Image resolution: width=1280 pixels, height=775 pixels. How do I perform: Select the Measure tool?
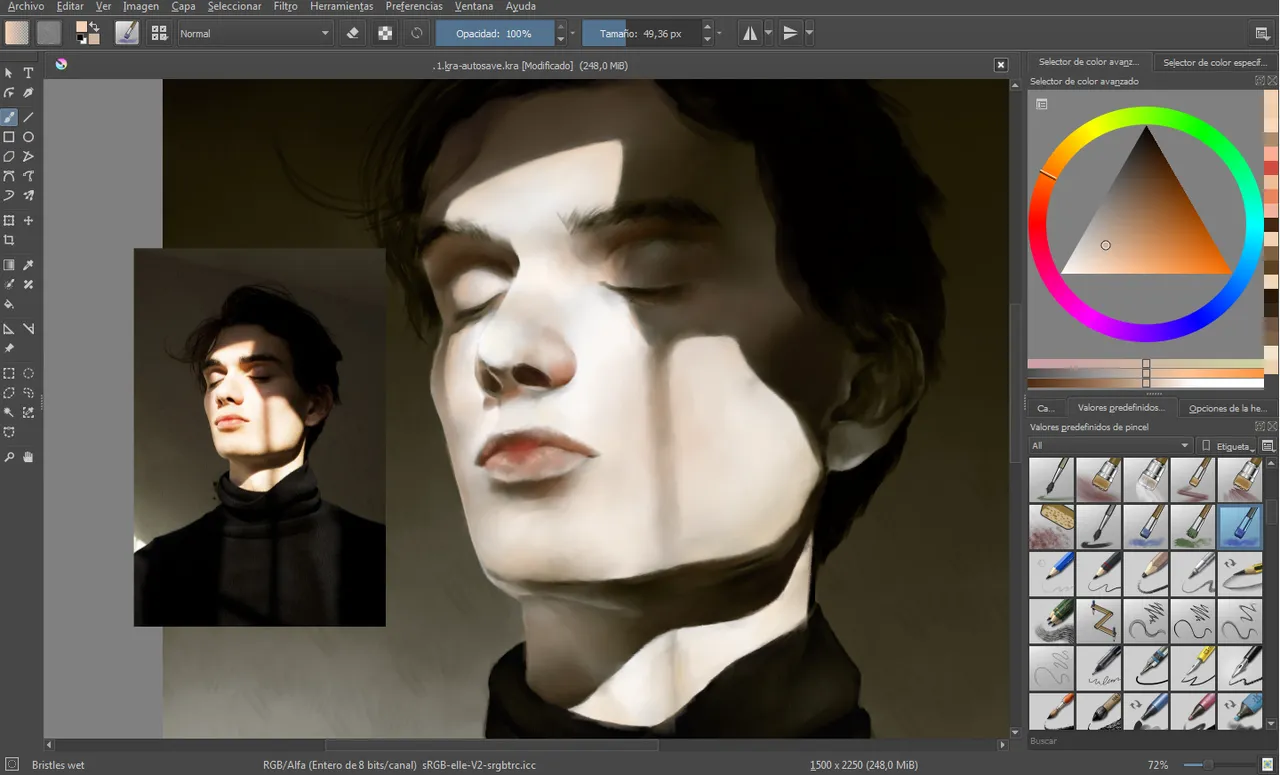point(28,329)
